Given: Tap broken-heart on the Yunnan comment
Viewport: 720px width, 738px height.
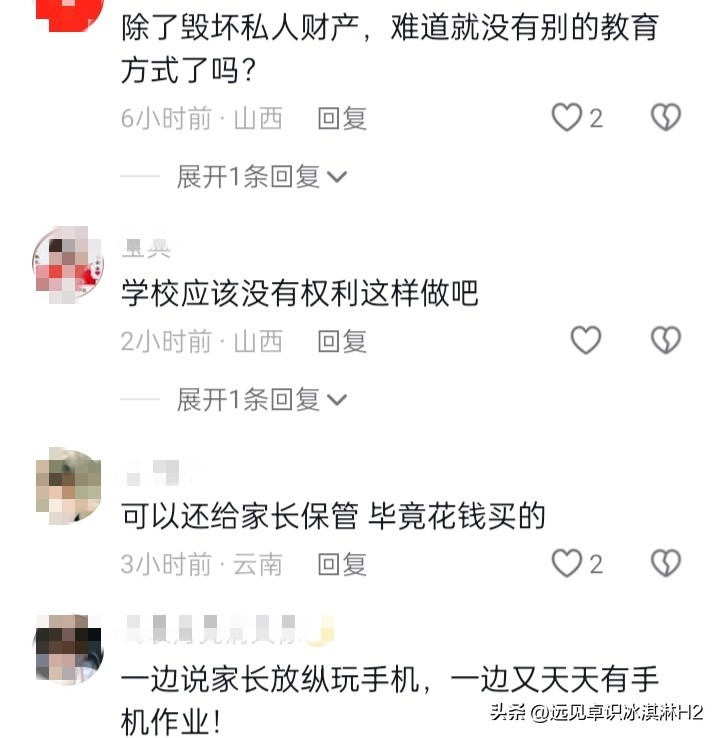Looking at the screenshot, I should click(x=666, y=563).
